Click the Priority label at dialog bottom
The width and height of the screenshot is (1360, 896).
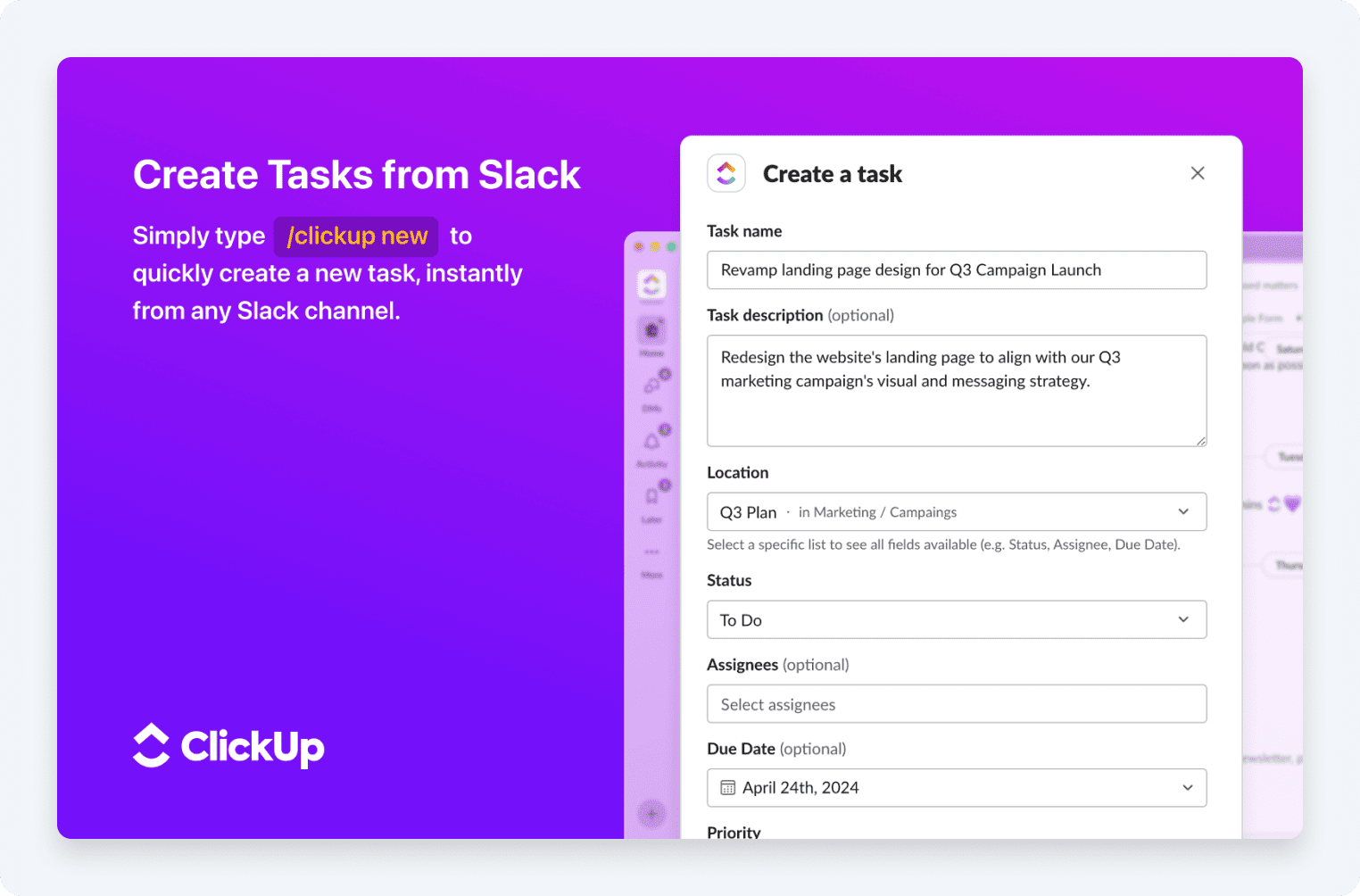(734, 832)
